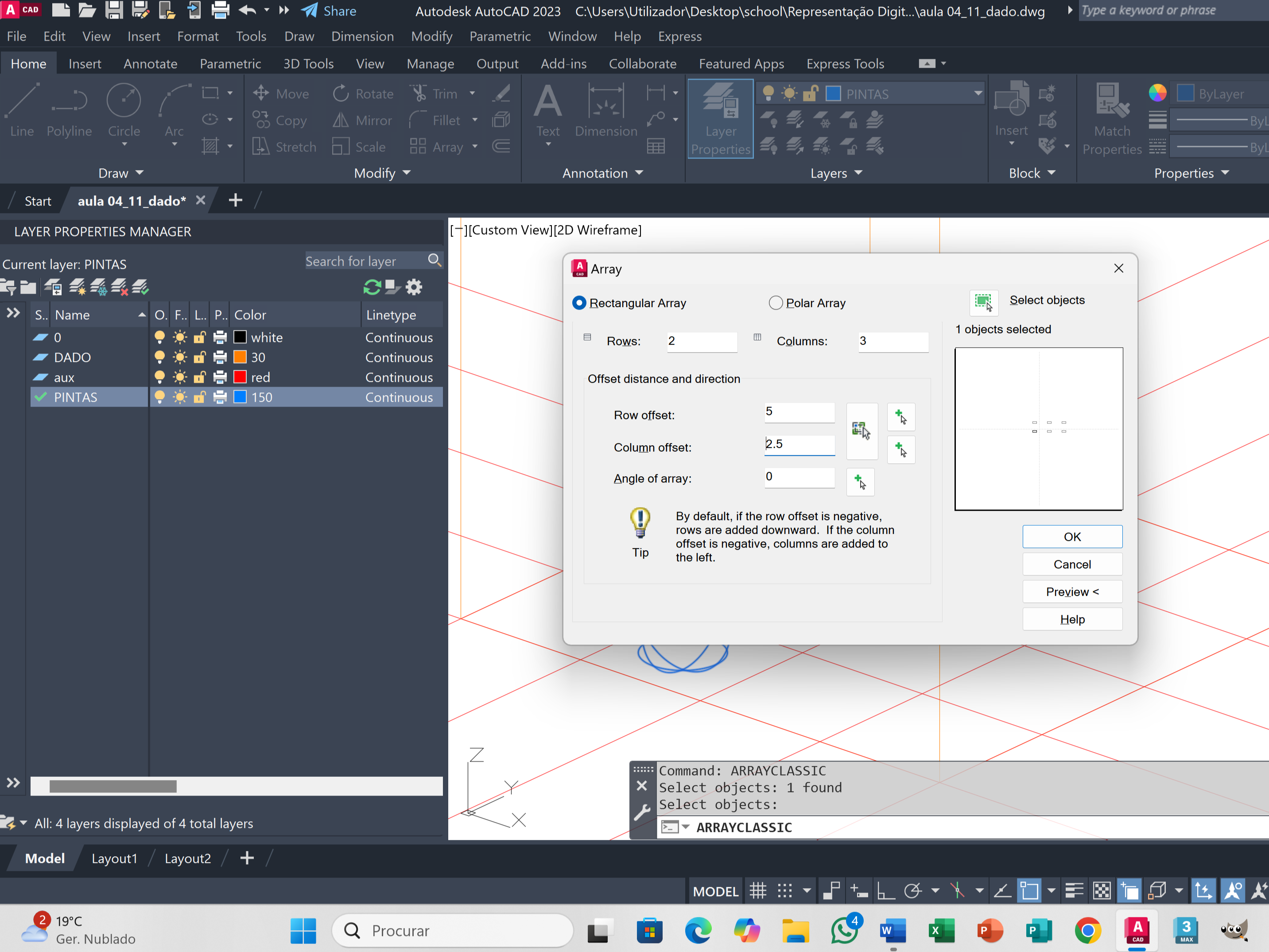The image size is (1269, 952).
Task: Click Pick Both Offsets button
Action: point(861,431)
